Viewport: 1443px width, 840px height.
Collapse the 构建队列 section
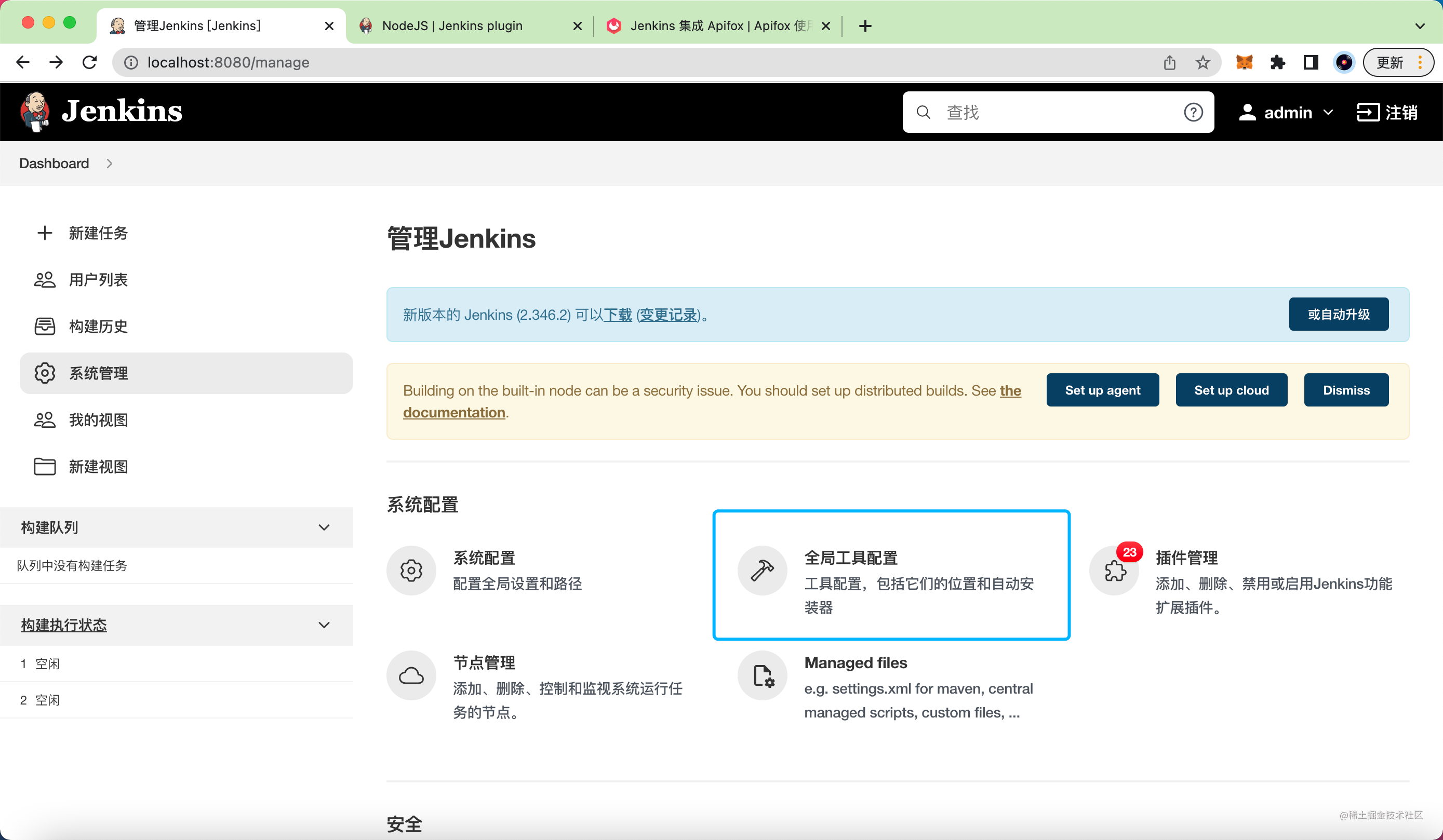(324, 527)
